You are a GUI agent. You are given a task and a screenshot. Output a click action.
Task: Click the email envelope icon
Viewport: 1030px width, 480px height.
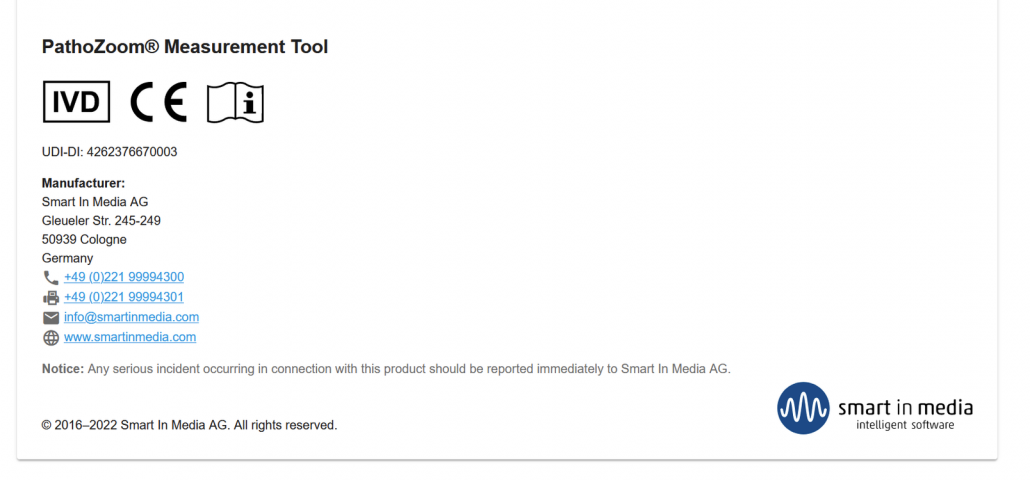click(51, 318)
